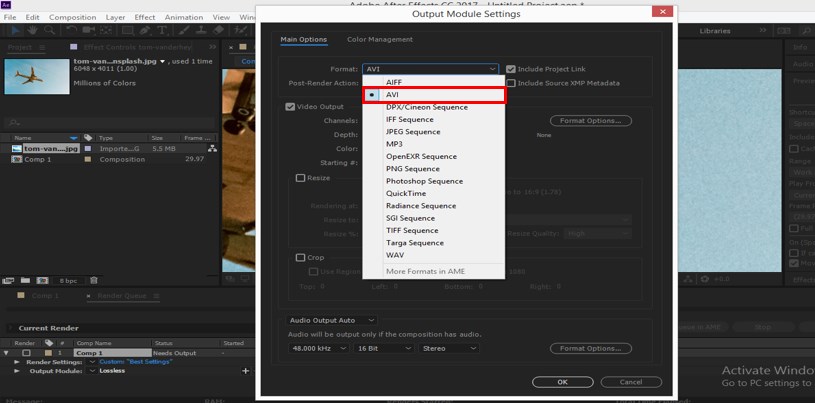Enable Include Source XMP Metadata
Screen dimensions: 815x404
pyautogui.click(x=511, y=83)
